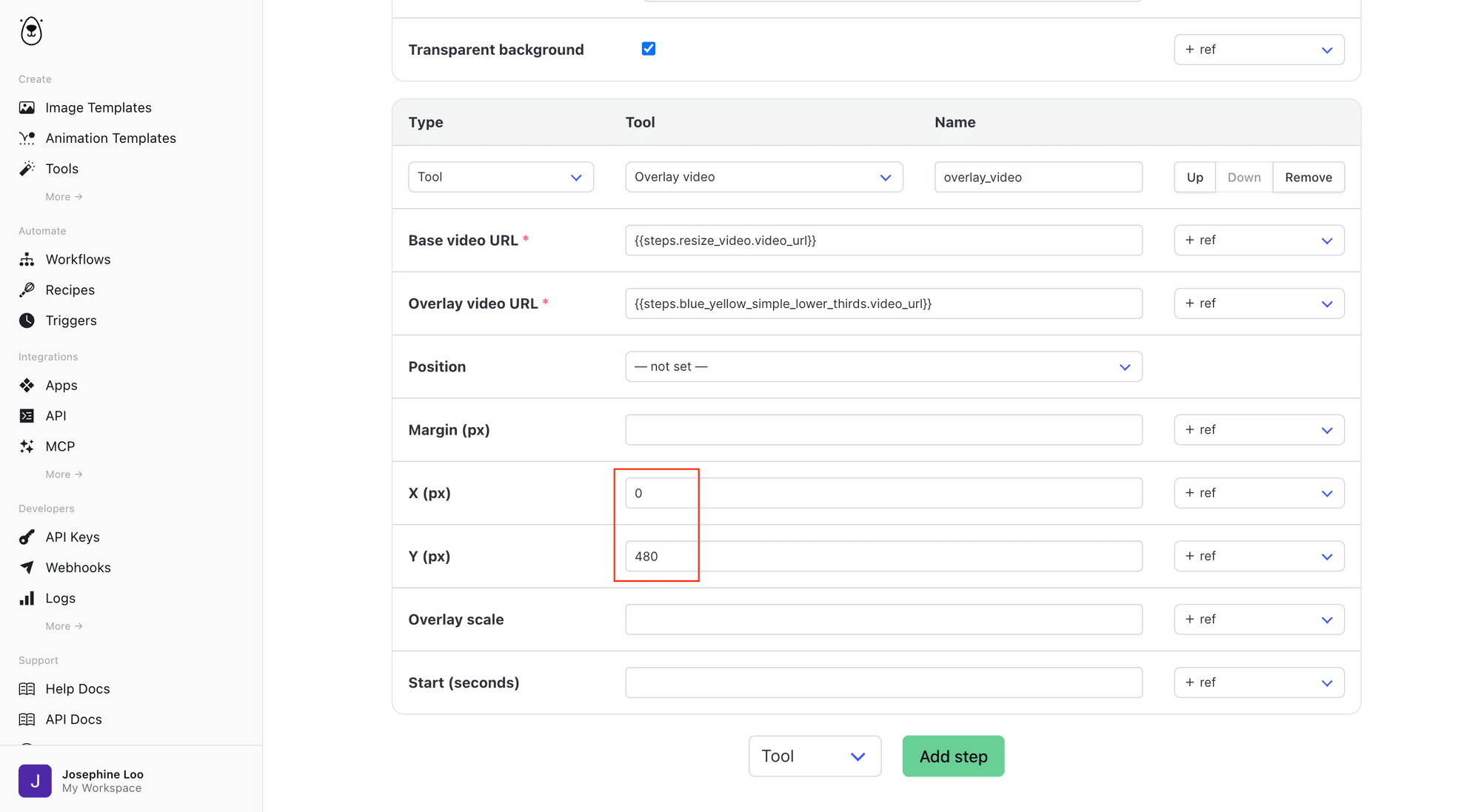
Task: Click the Apps icon in sidebar
Action: pyautogui.click(x=27, y=385)
